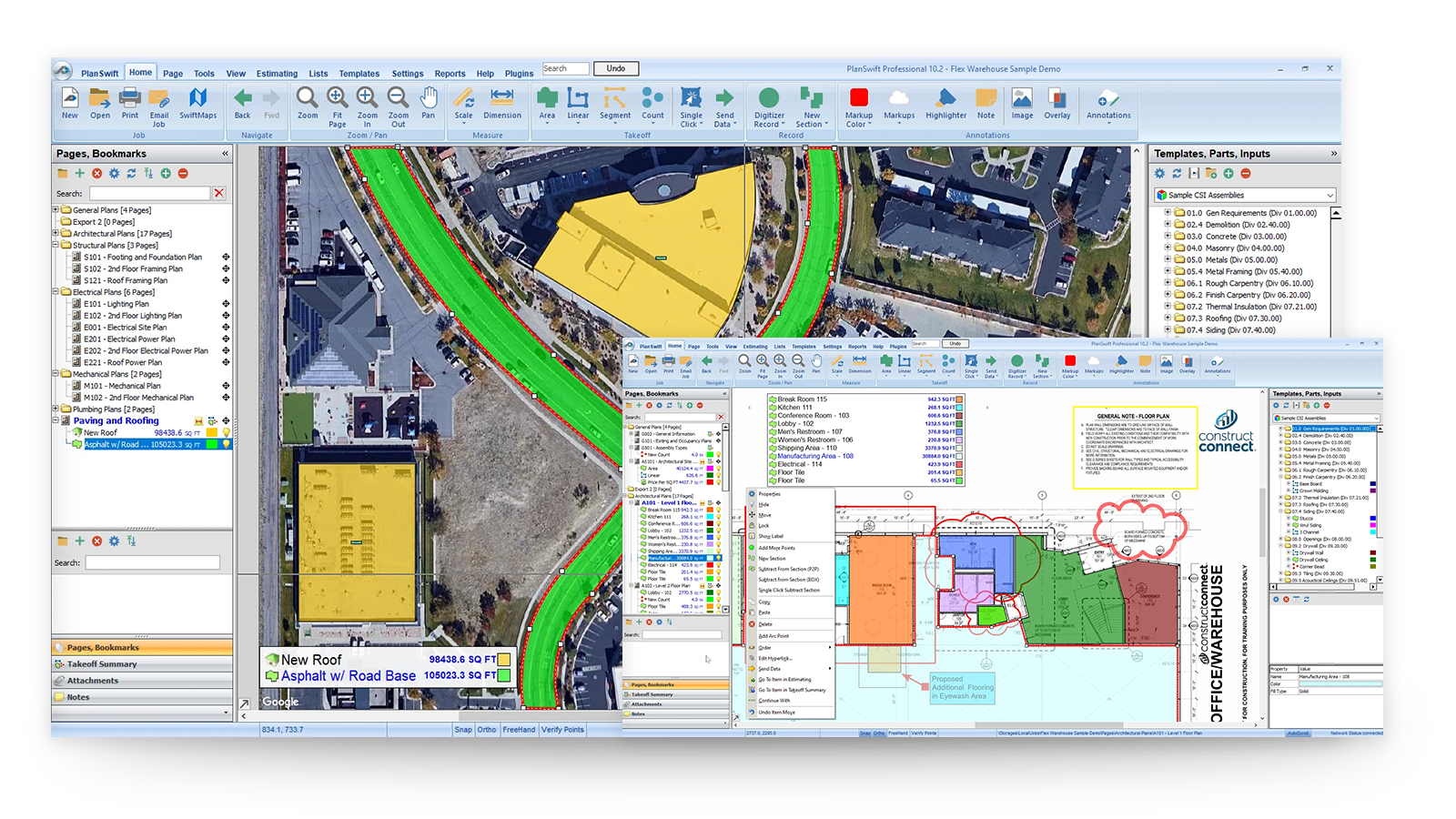The height and width of the screenshot is (819, 1456).
Task: Toggle the Asphalt w/ Road lightbulb visibility
Action: tap(227, 445)
